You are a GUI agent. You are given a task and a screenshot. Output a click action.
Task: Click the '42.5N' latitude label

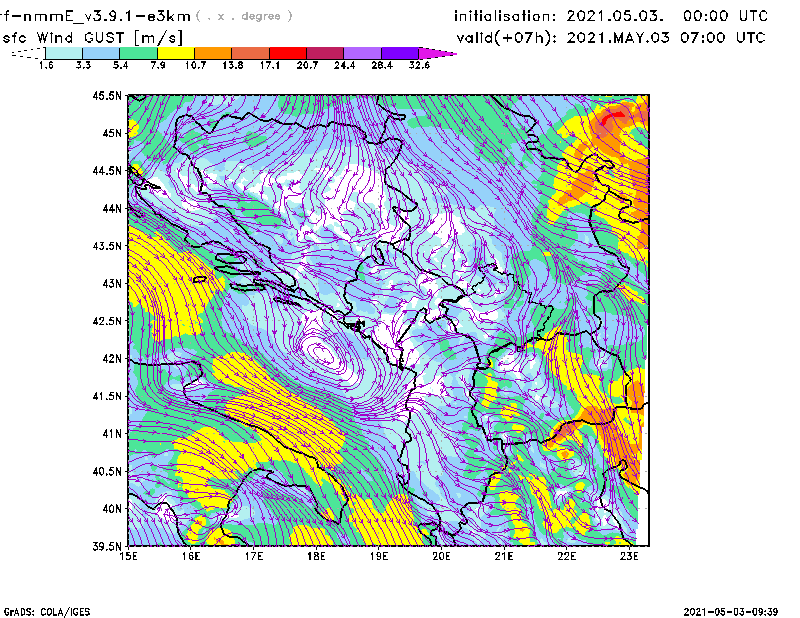[x=107, y=321]
